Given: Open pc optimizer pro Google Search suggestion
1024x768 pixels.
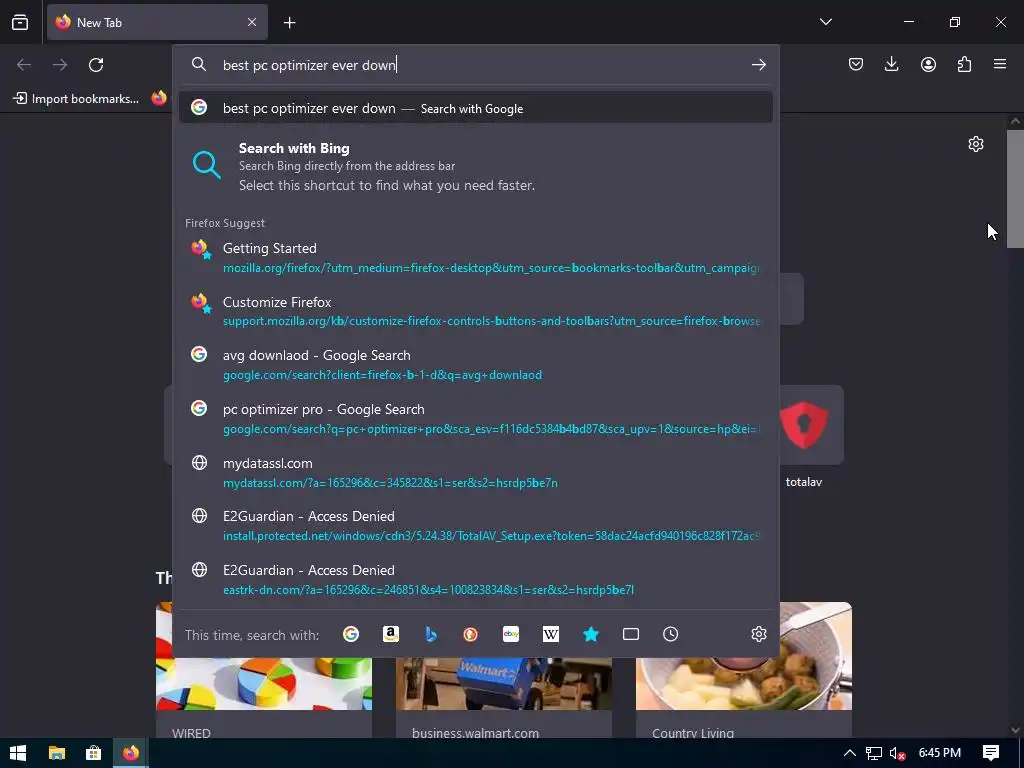Looking at the screenshot, I should (x=475, y=419).
